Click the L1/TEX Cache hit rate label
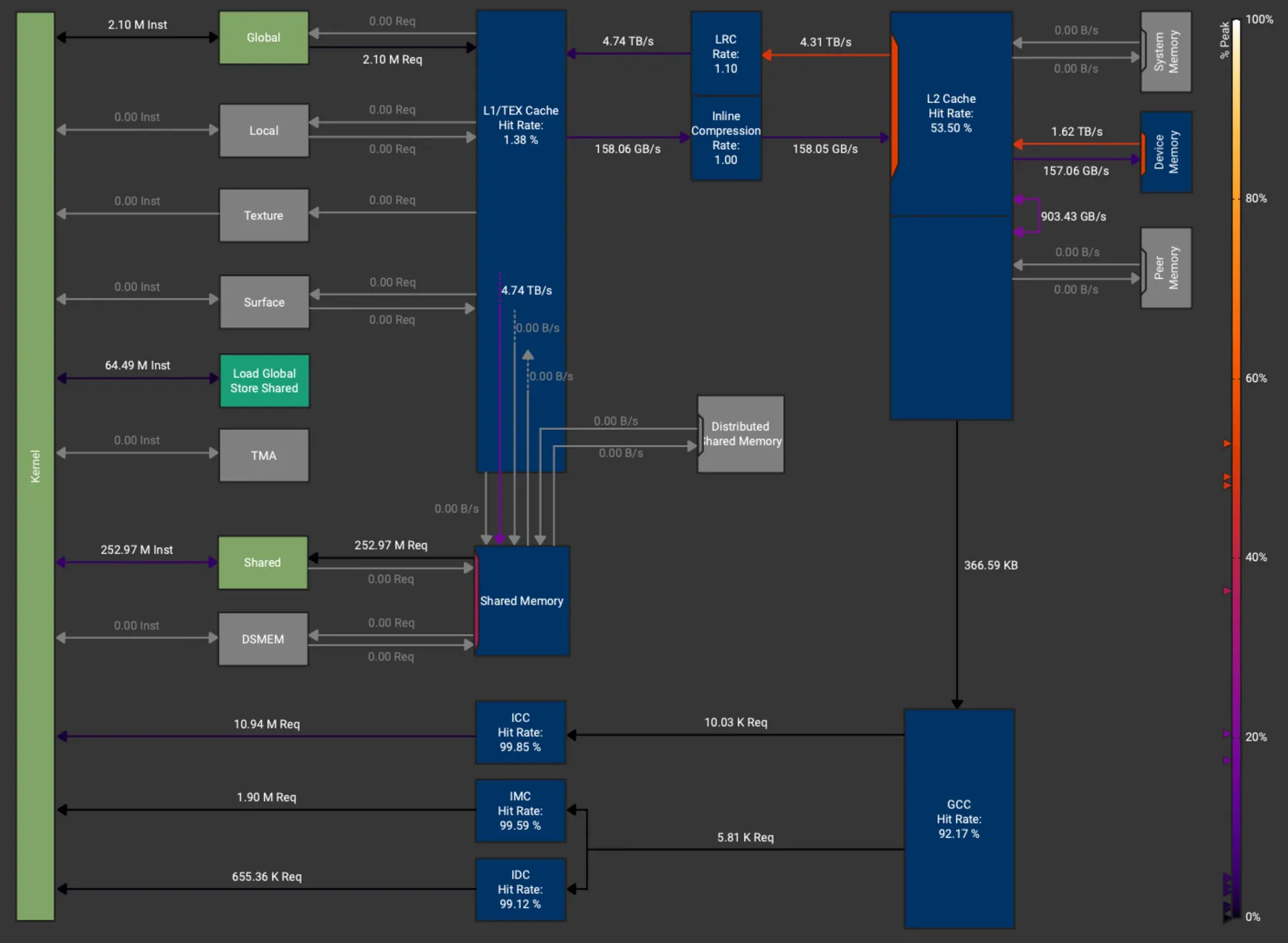This screenshot has height=943, width=1288. (x=520, y=125)
